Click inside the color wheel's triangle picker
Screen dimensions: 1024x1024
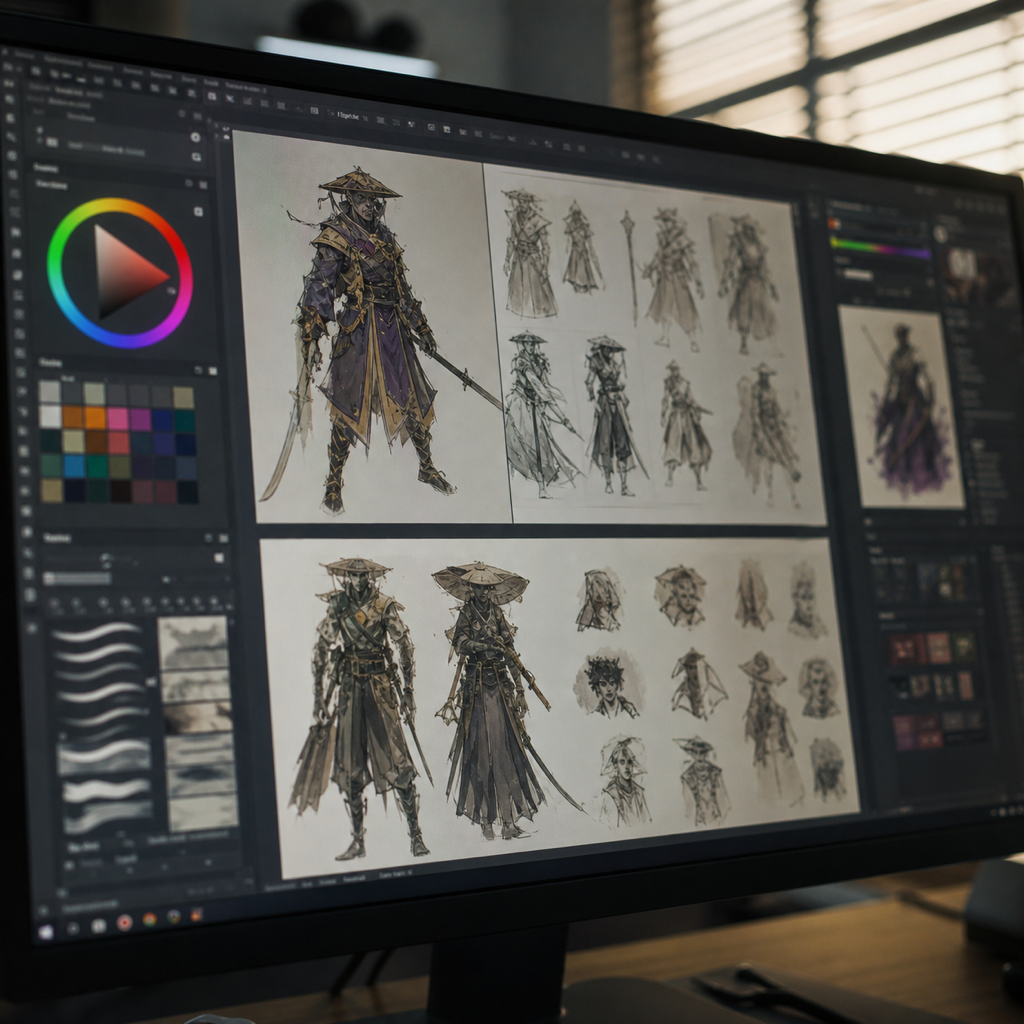pyautogui.click(x=124, y=273)
